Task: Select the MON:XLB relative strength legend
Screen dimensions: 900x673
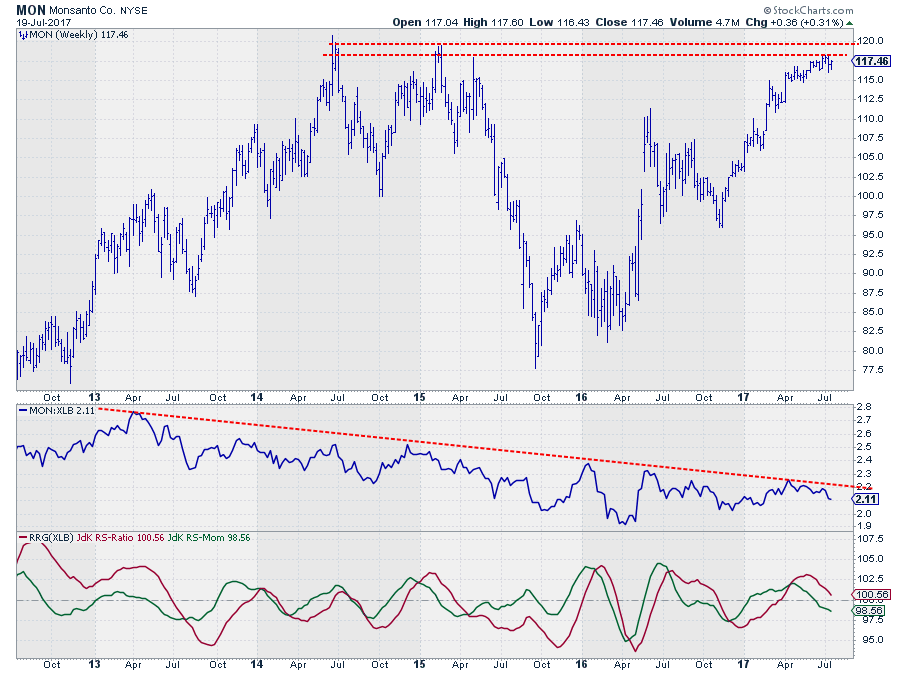Action: 57,410
